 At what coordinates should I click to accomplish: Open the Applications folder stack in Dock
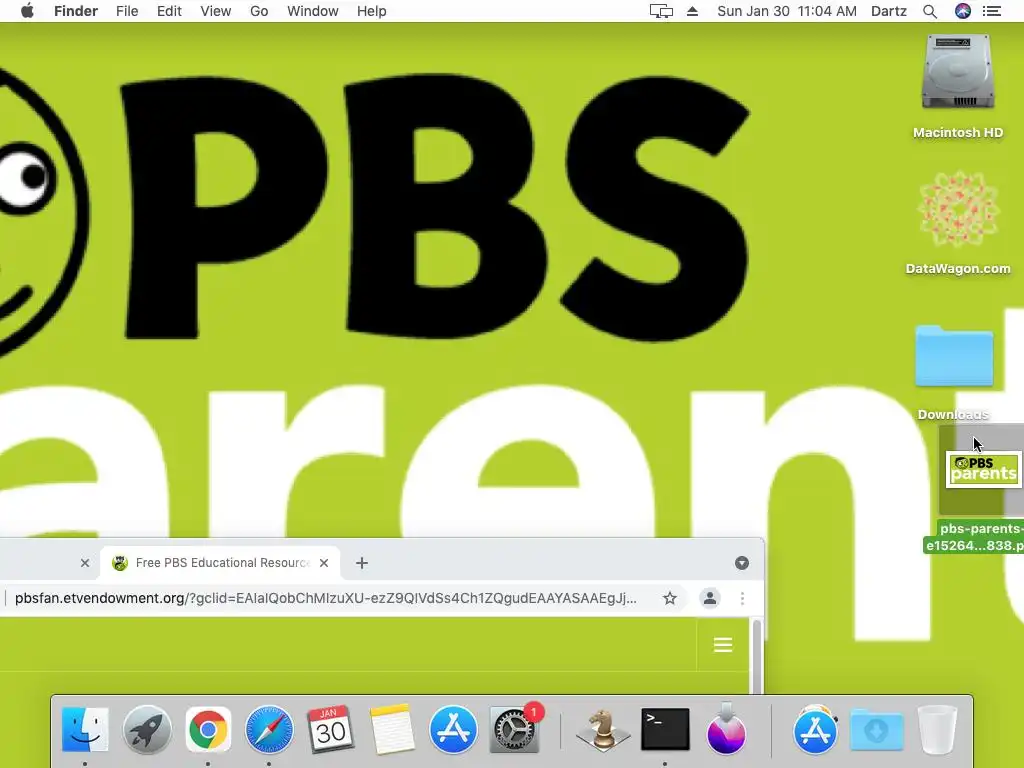coord(815,729)
